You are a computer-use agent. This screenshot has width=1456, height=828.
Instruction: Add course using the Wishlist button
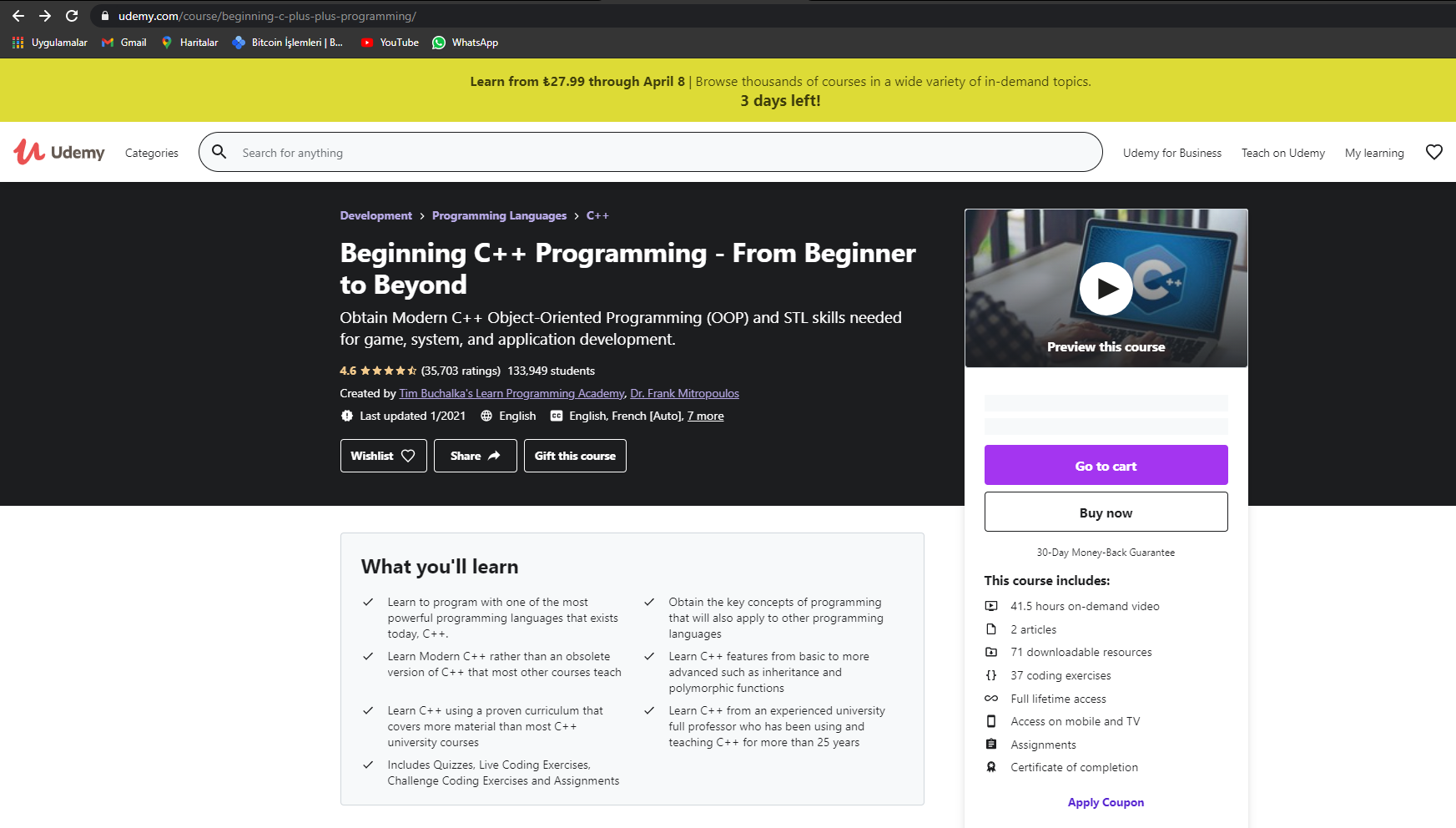pos(384,456)
